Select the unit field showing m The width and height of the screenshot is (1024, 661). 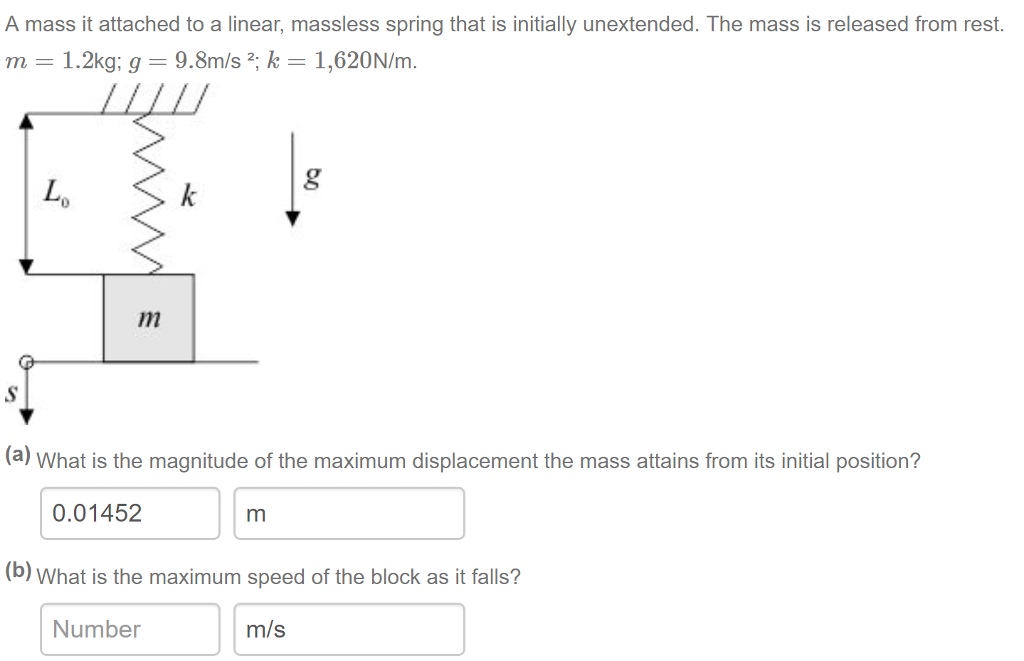click(x=349, y=513)
